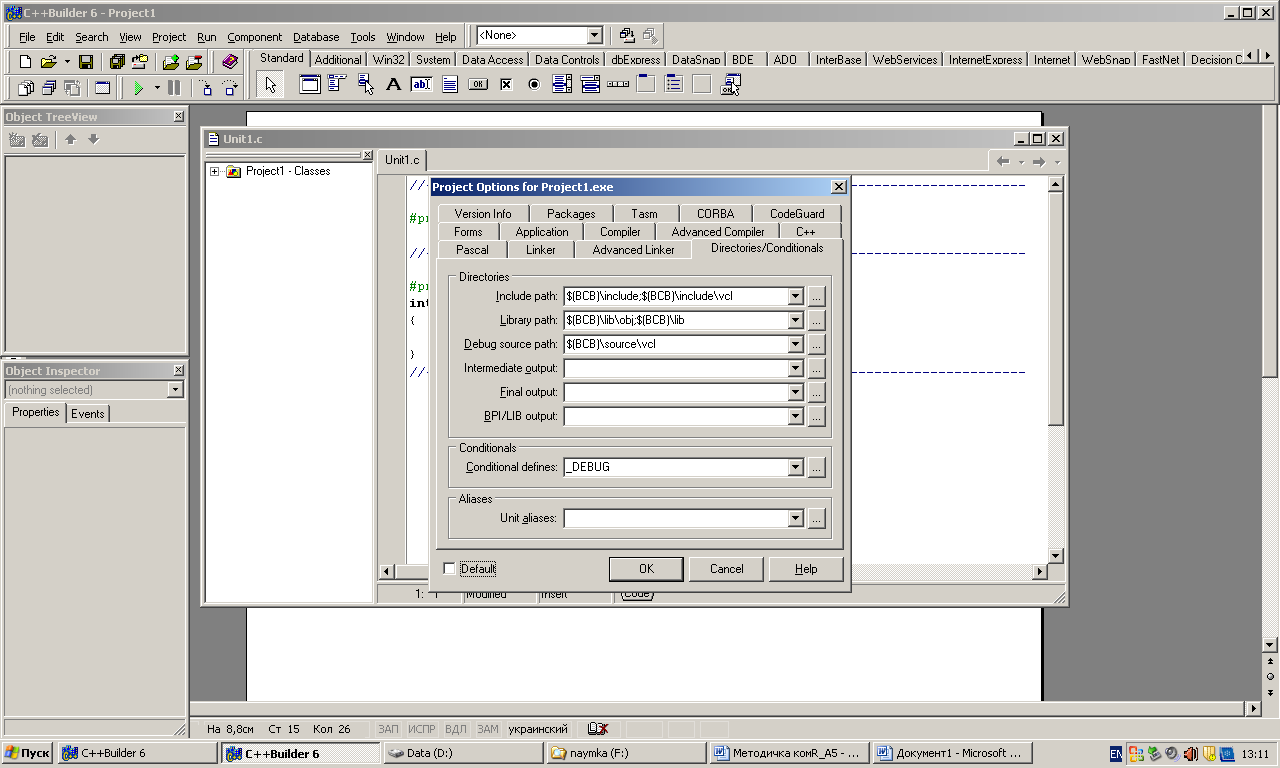The width and height of the screenshot is (1280, 768).
Task: Open the Include path dropdown
Action: [796, 296]
